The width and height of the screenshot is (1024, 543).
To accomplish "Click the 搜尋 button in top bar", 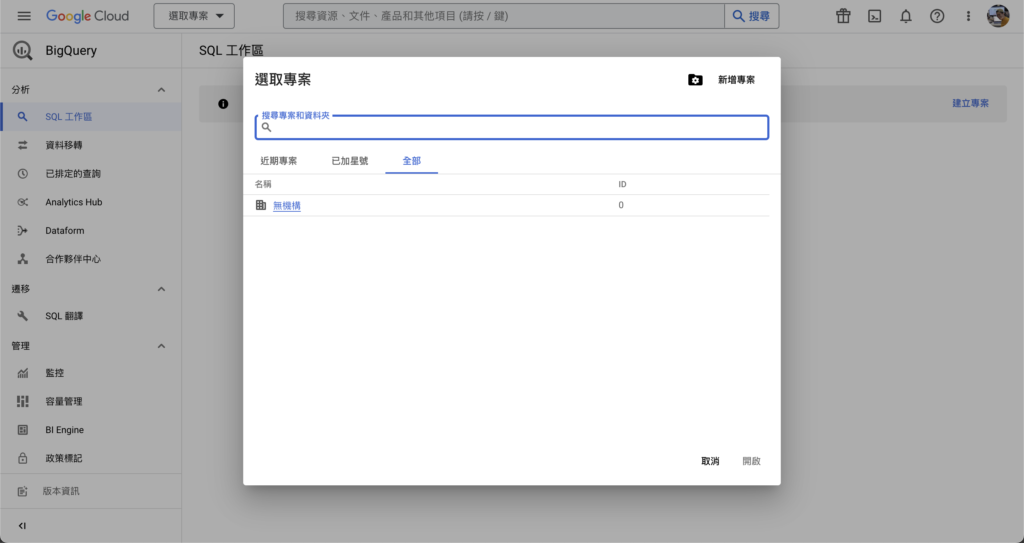I will (x=752, y=16).
